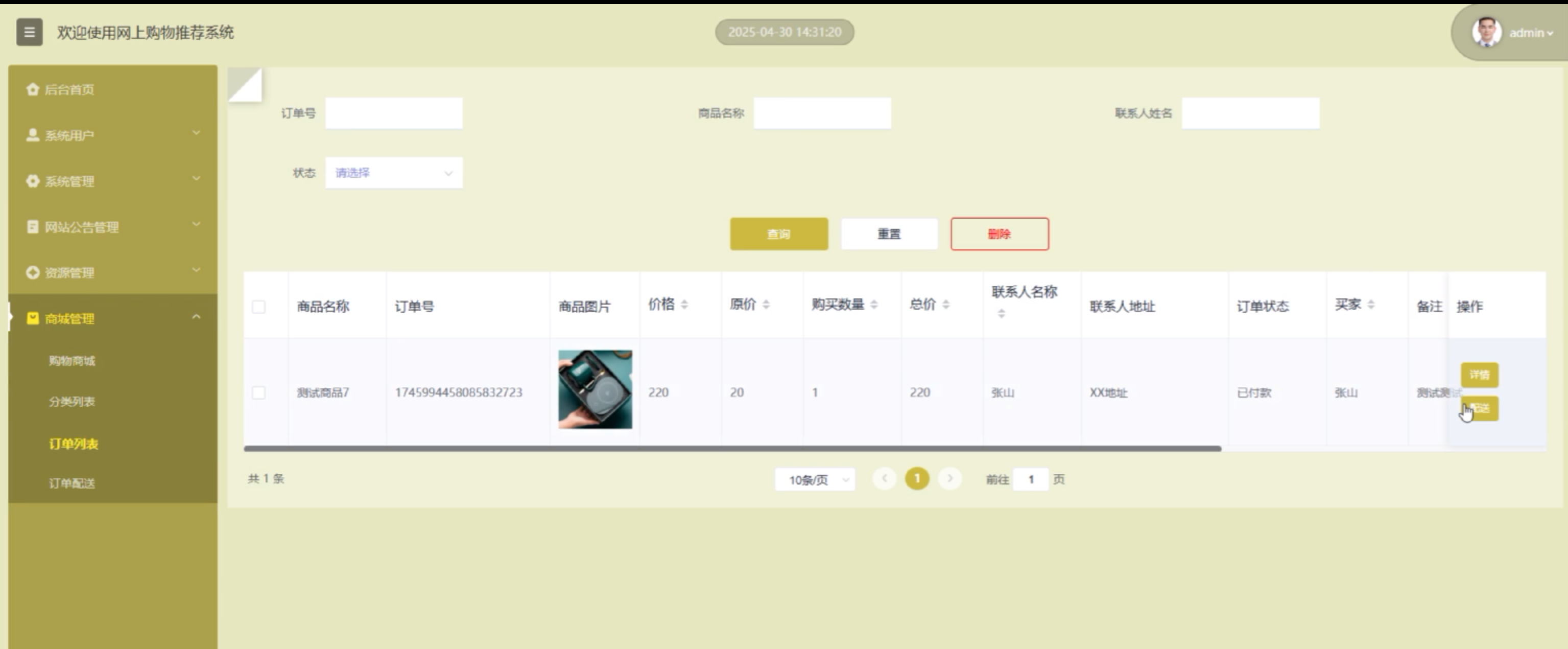This screenshot has width=1568, height=649.
Task: Click the red 删除 button
Action: click(x=999, y=234)
